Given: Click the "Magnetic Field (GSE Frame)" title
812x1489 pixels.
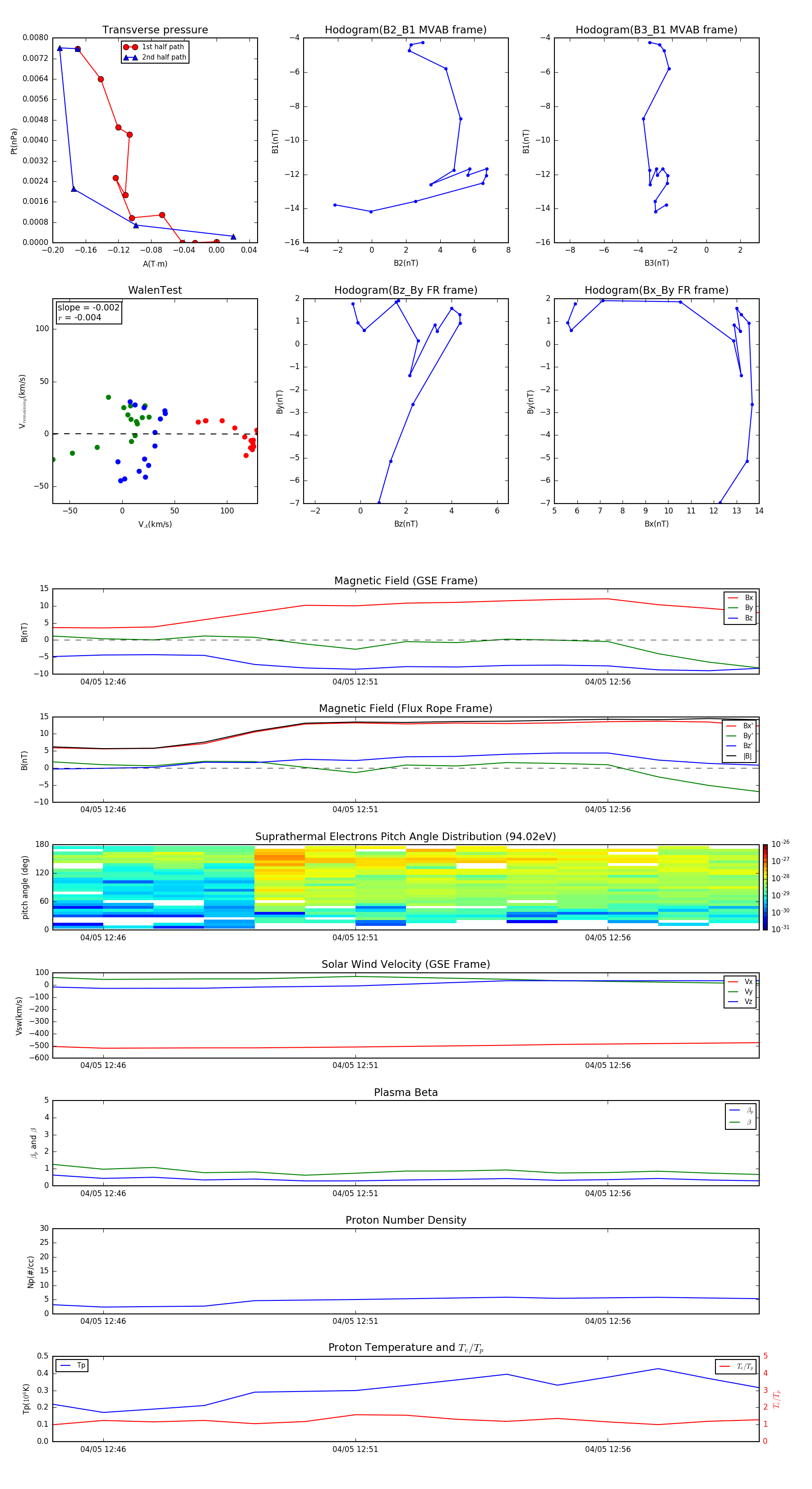Looking at the screenshot, I should point(406,581).
